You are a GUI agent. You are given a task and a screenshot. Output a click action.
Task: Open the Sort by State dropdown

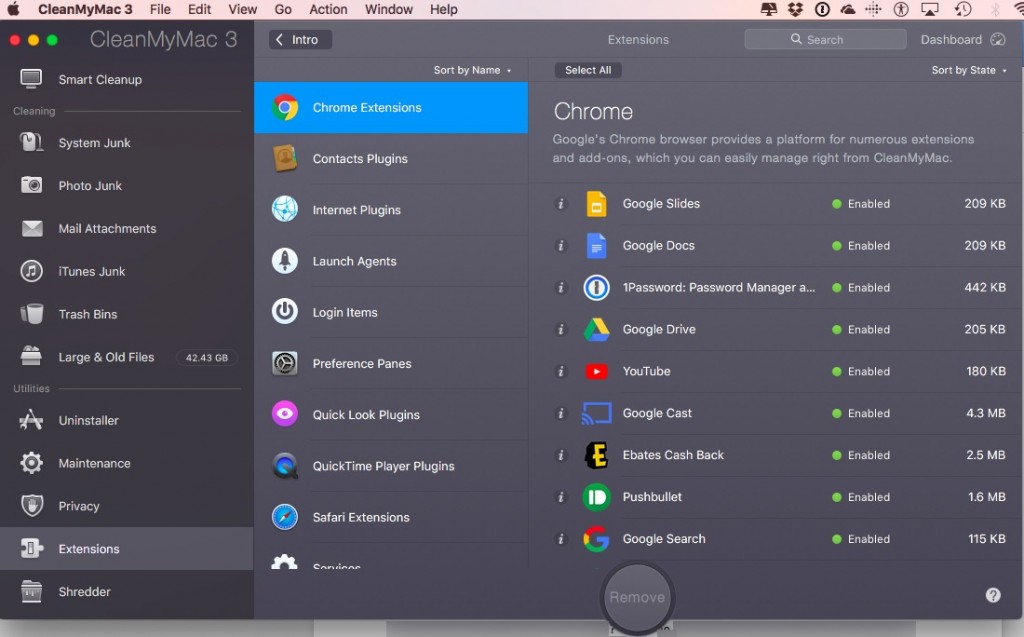click(968, 70)
